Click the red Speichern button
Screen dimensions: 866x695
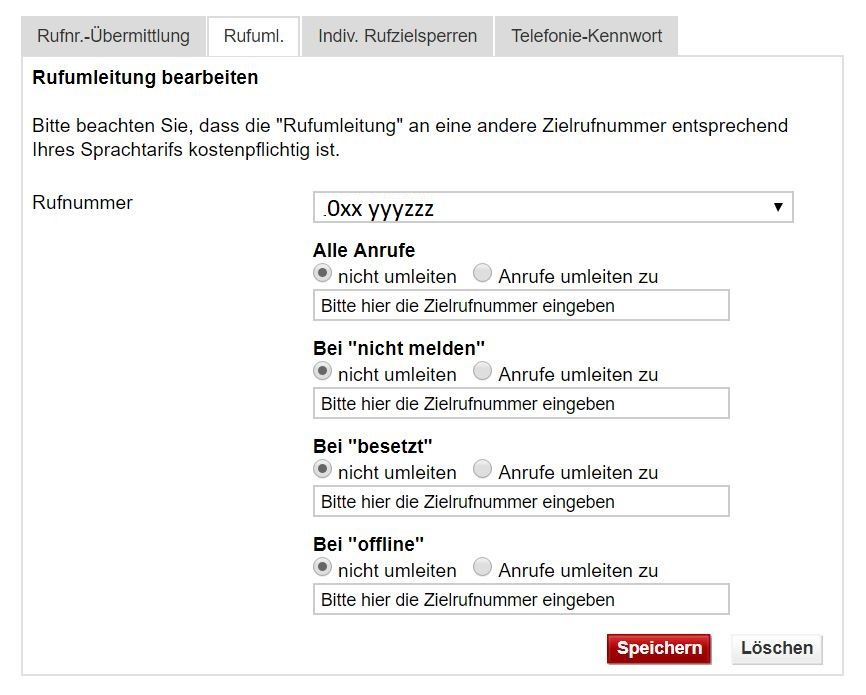(659, 648)
